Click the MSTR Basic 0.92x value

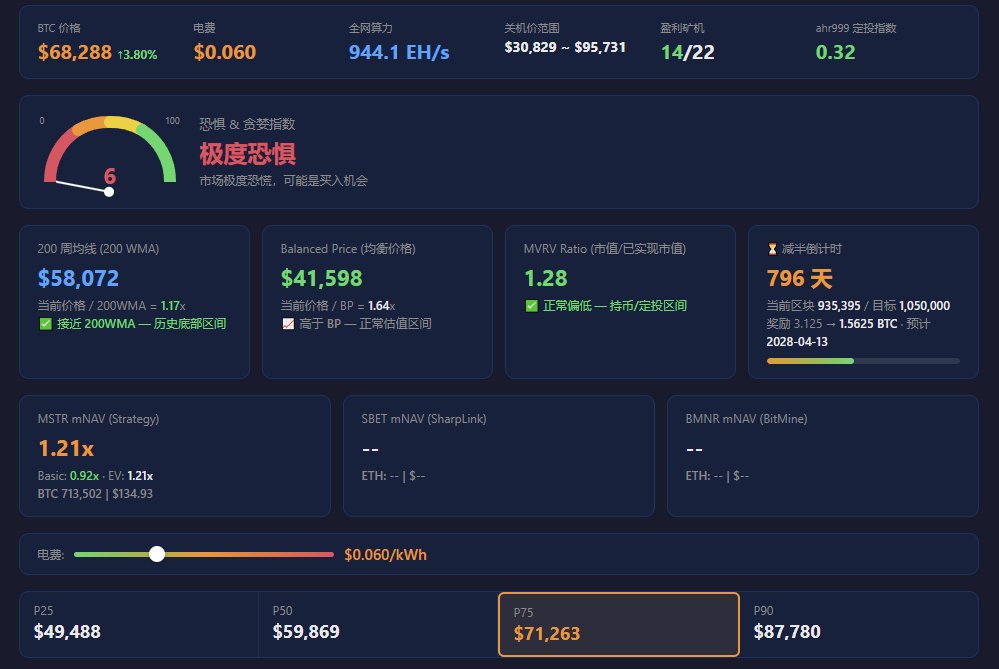click(x=84, y=476)
